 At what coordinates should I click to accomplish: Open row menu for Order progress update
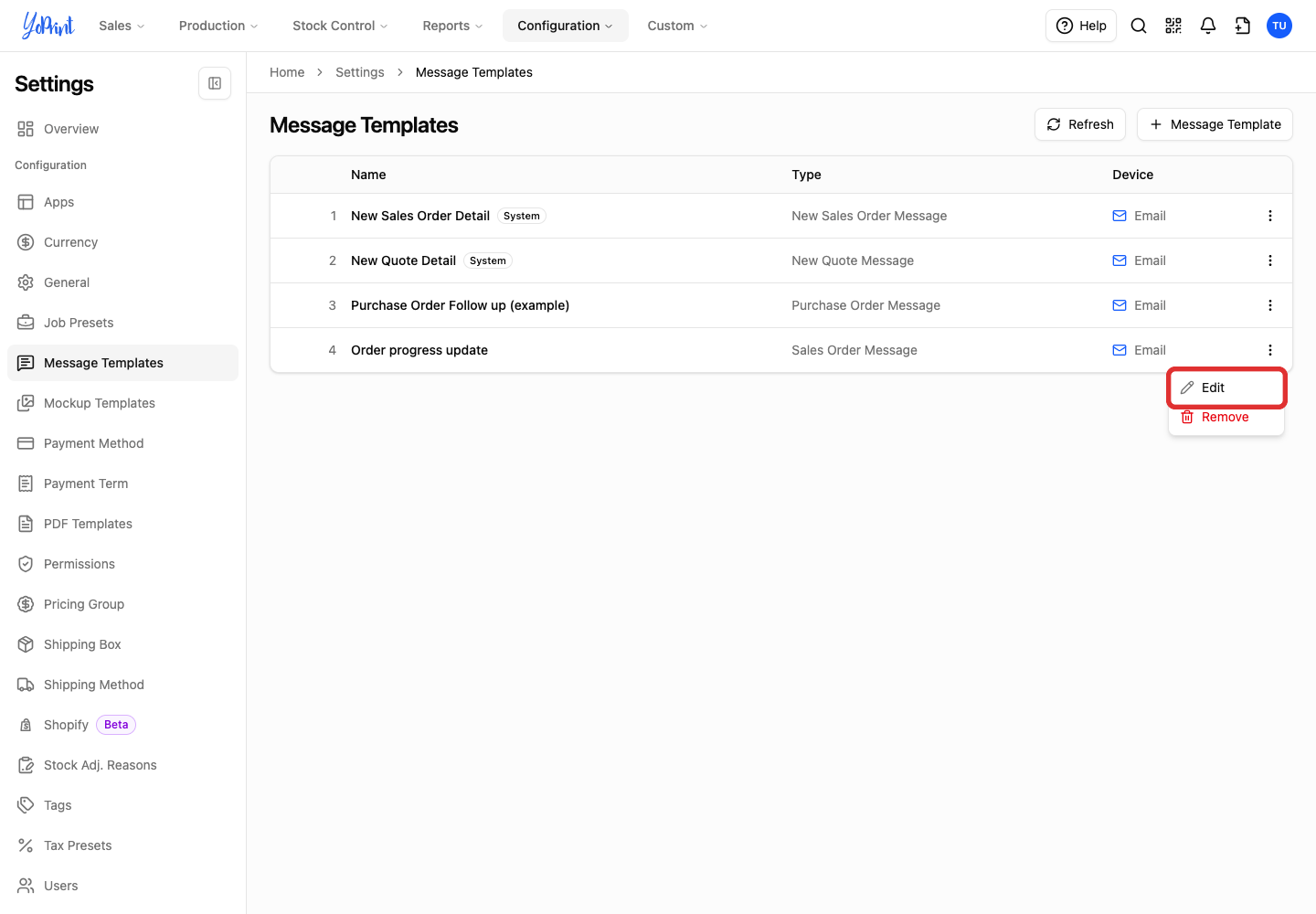pos(1270,350)
